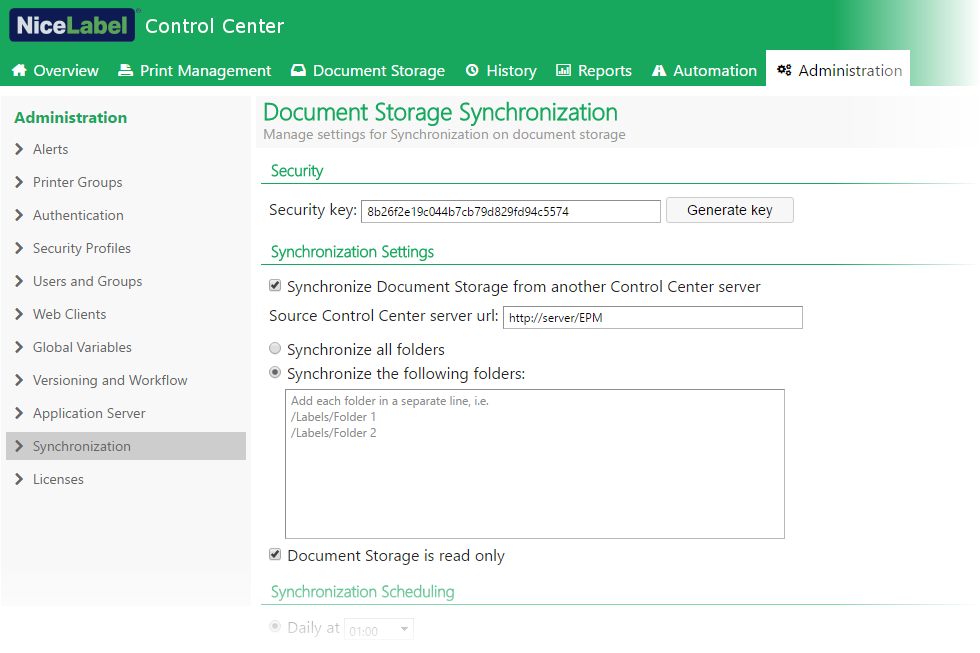This screenshot has width=980, height=653.
Task: Click the Document Storage Synchronization page title
Action: point(441,112)
